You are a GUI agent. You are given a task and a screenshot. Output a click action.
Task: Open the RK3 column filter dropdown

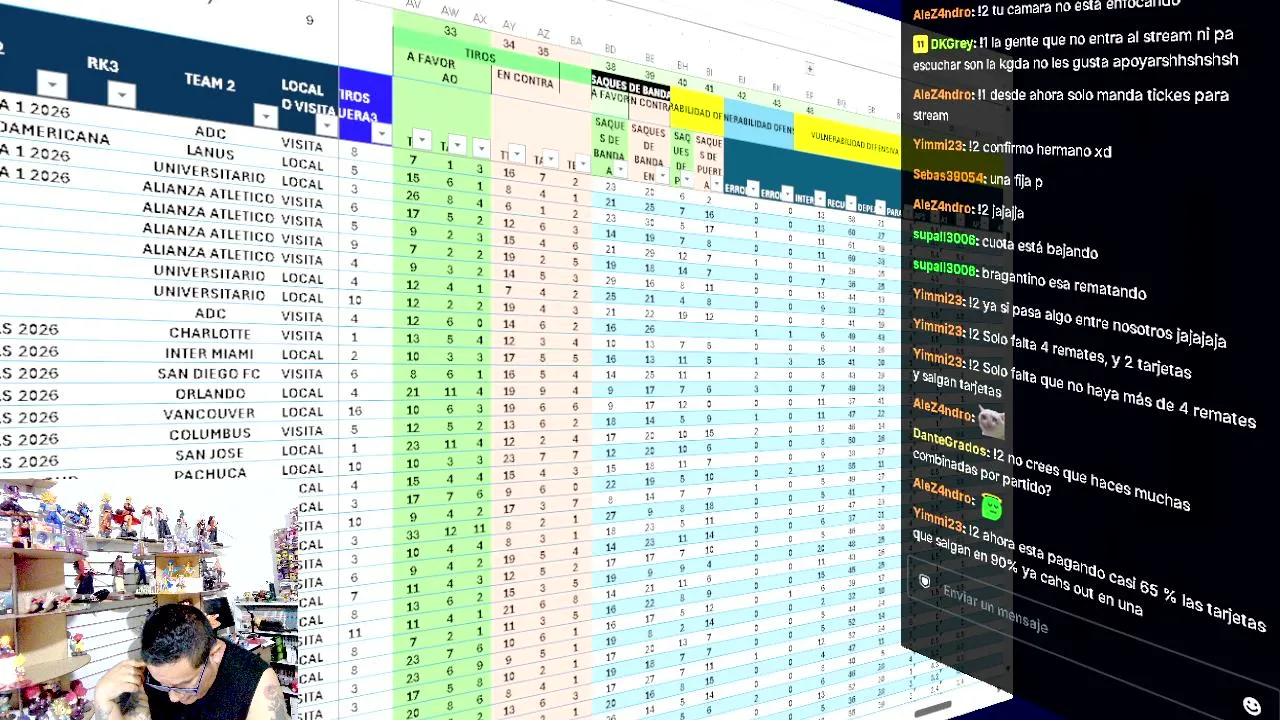click(x=122, y=94)
